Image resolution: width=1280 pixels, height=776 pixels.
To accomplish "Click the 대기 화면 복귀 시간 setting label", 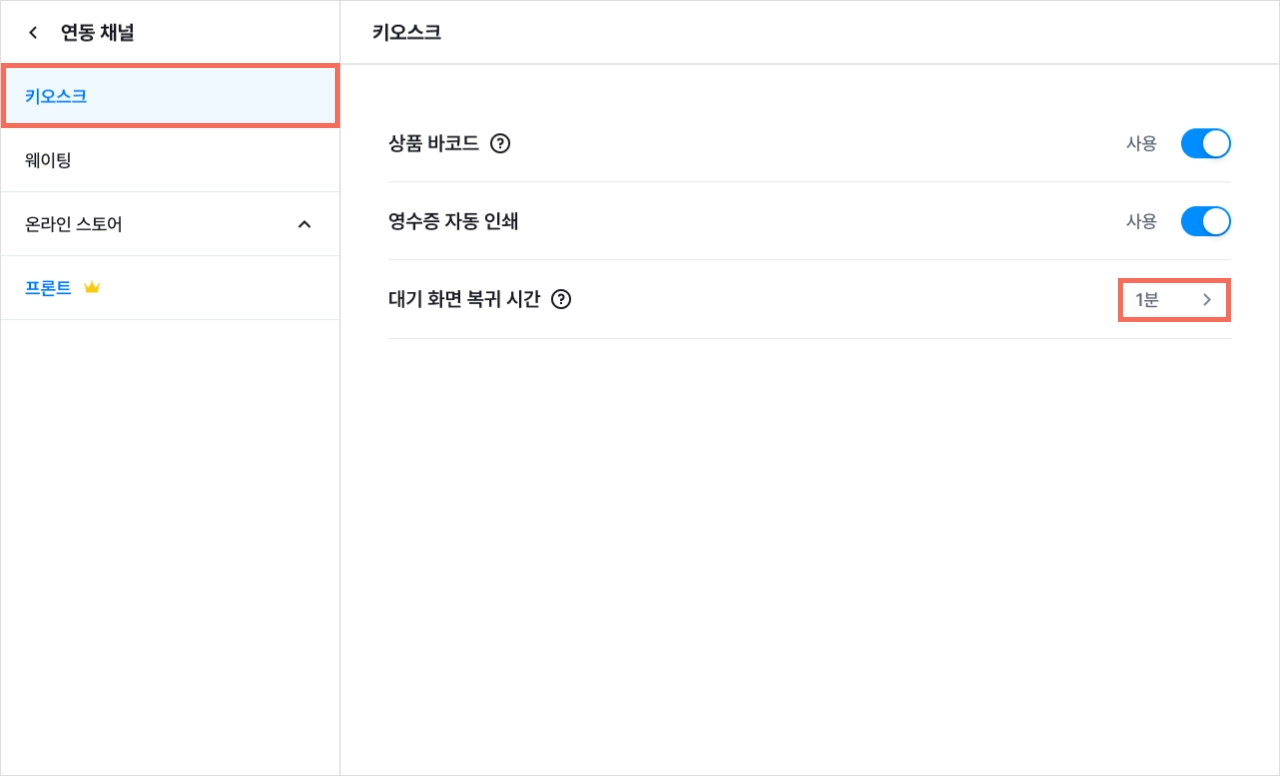I will point(464,299).
